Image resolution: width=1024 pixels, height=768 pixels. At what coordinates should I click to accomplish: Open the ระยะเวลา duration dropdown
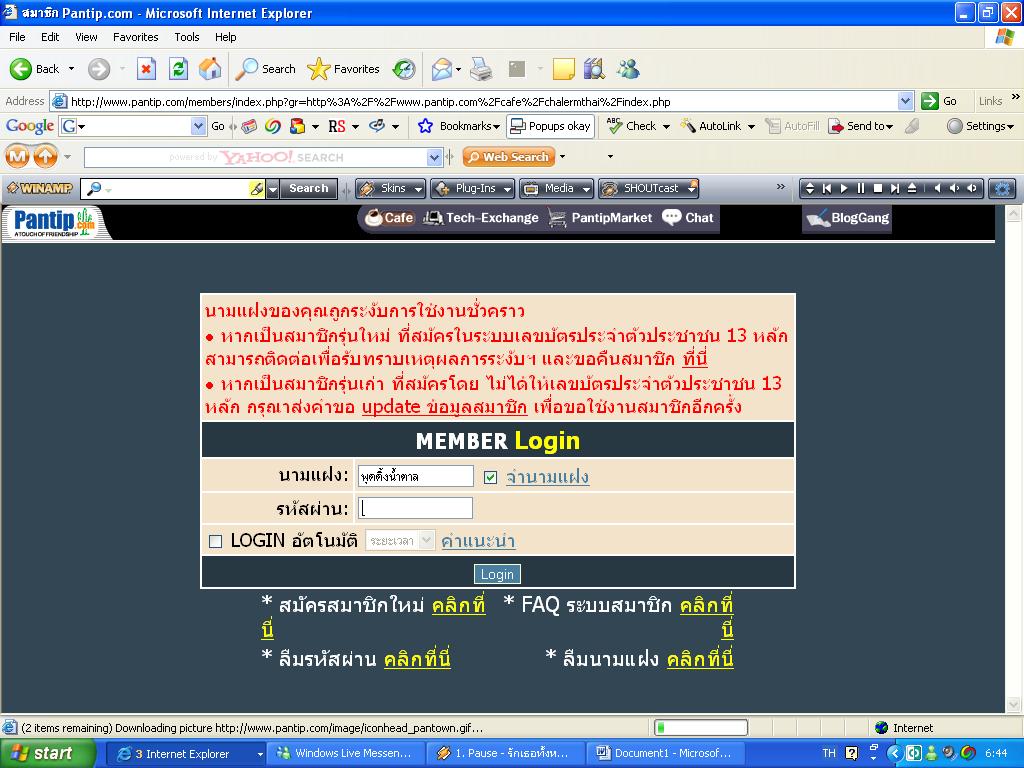[400, 541]
